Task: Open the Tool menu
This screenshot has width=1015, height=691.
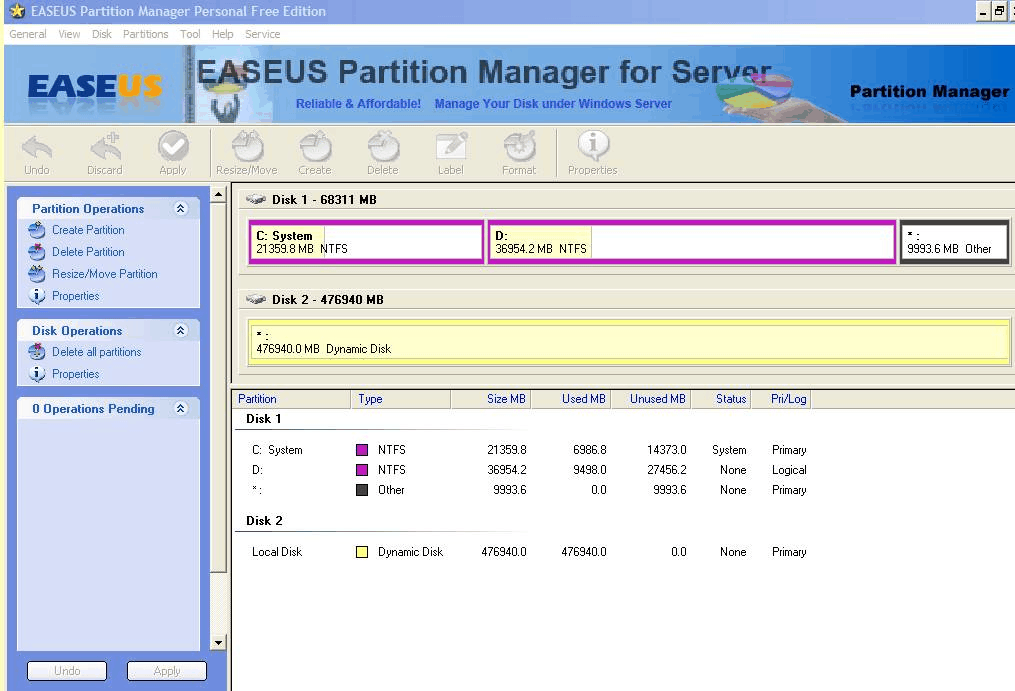Action: point(190,34)
